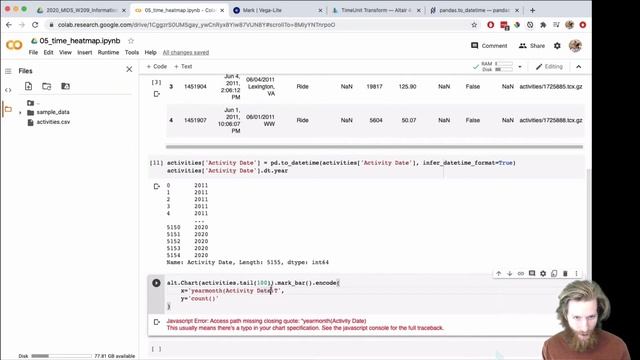
Task: Open RAM and Disk connection dropdown
Action: 520,67
